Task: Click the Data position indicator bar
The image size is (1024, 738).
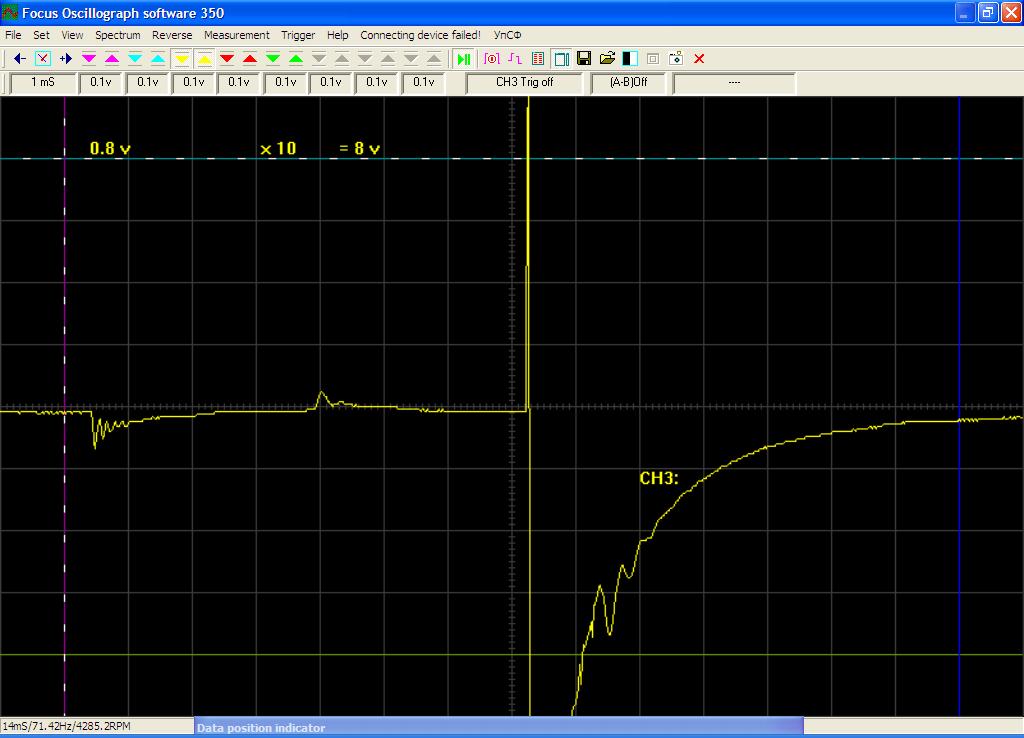Action: coord(499,727)
